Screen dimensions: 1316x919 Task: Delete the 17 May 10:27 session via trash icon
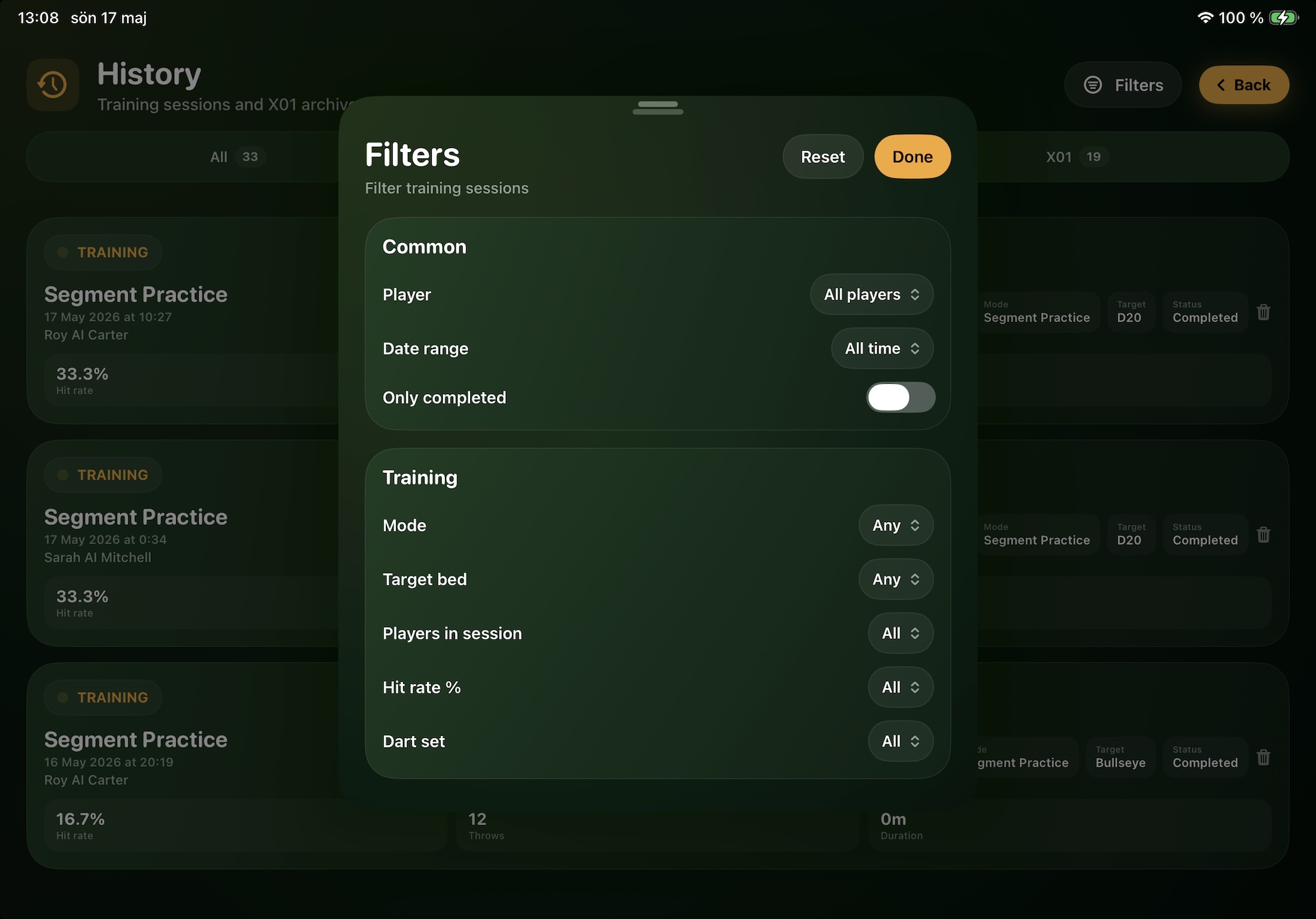click(1263, 313)
